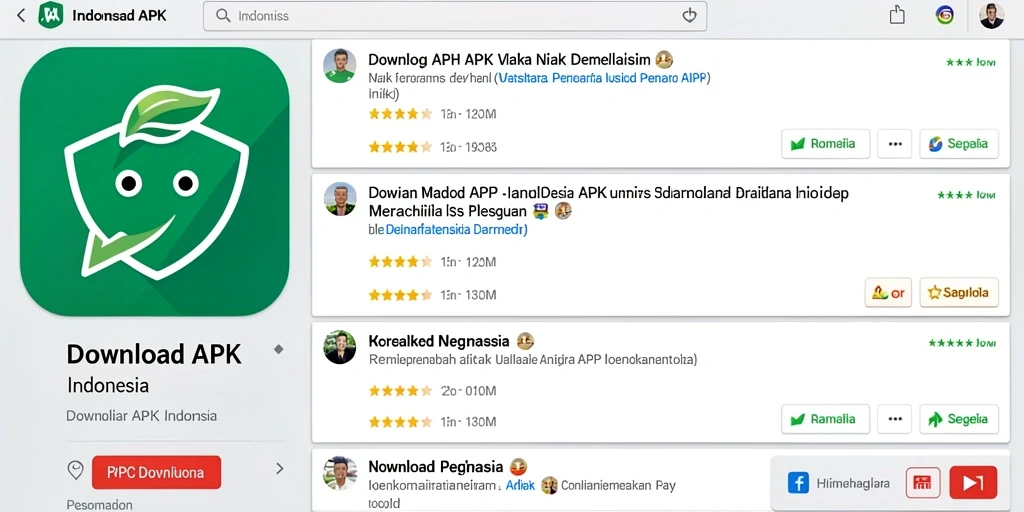Click the emoji after Adiak
This screenshot has width=1024, height=512.
pyautogui.click(x=549, y=485)
